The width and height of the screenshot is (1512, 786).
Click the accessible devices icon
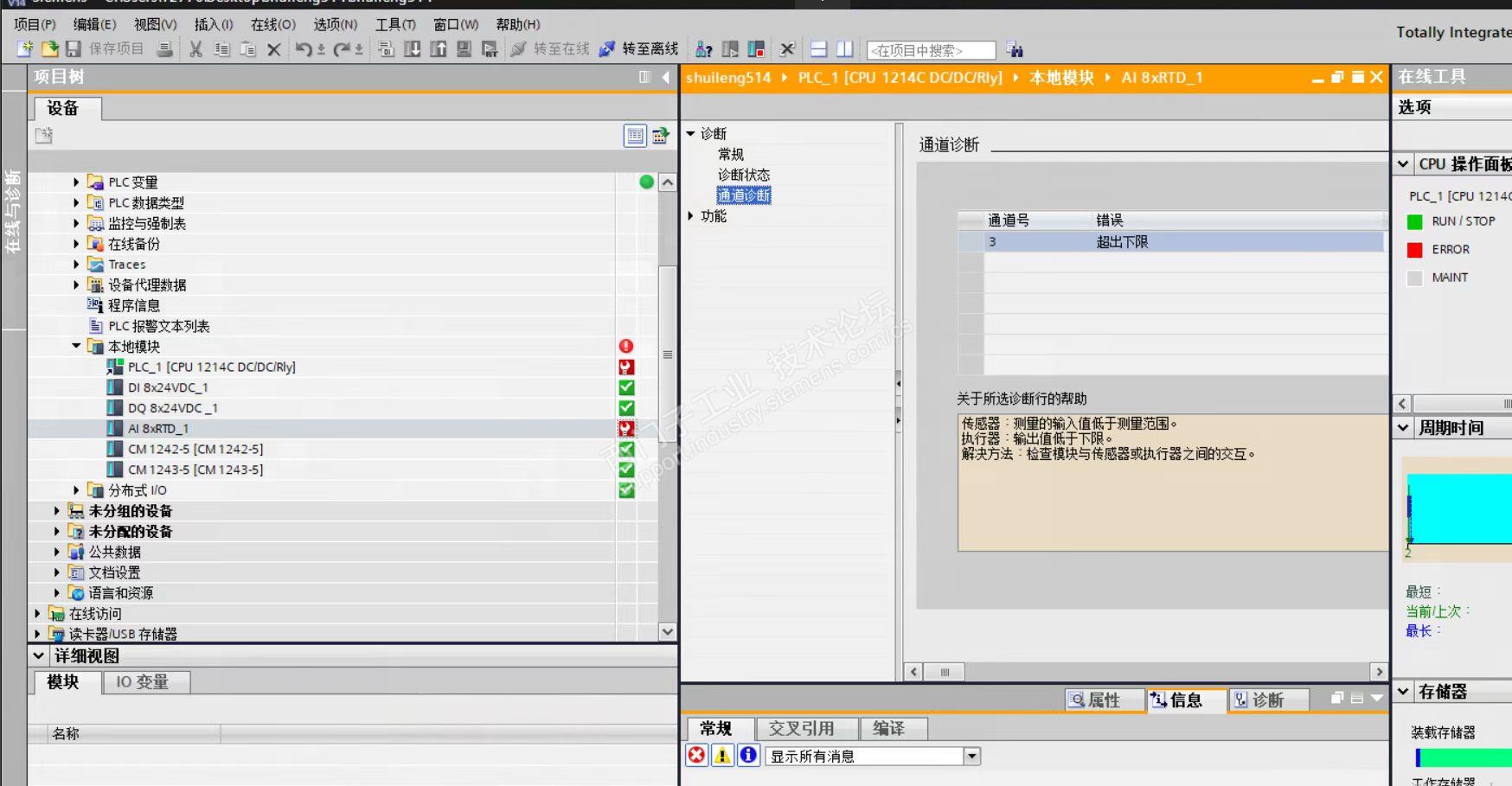pos(705,49)
